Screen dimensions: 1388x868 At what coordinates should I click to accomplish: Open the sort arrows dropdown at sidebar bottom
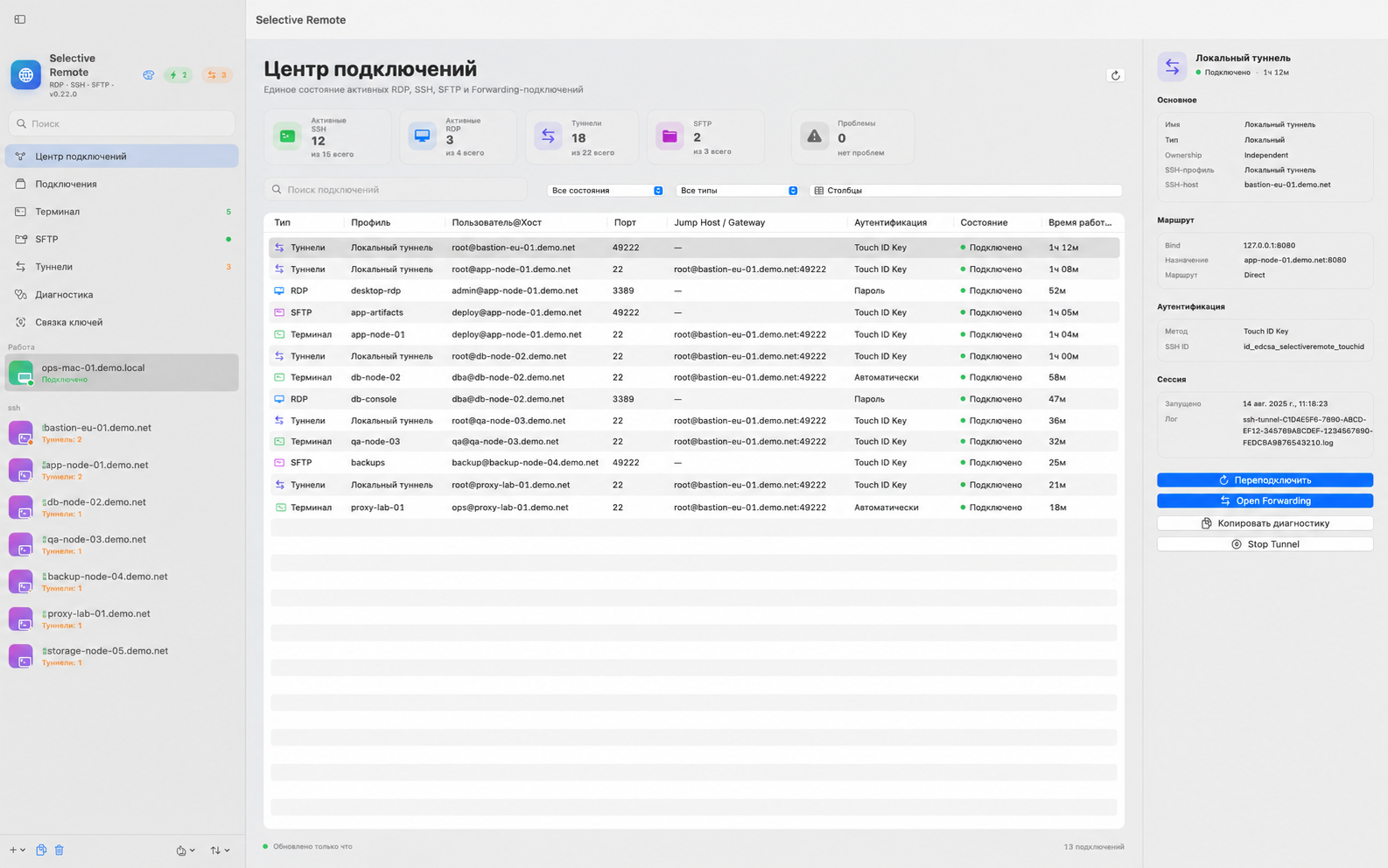coord(220,850)
